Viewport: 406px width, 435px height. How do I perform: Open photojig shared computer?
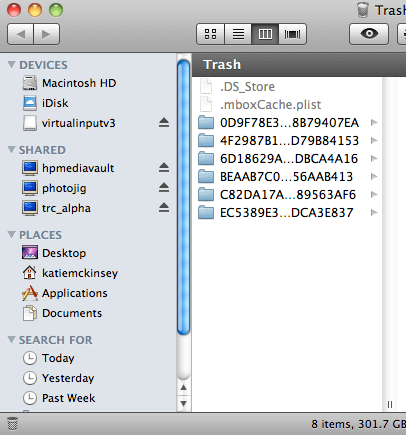click(54, 188)
